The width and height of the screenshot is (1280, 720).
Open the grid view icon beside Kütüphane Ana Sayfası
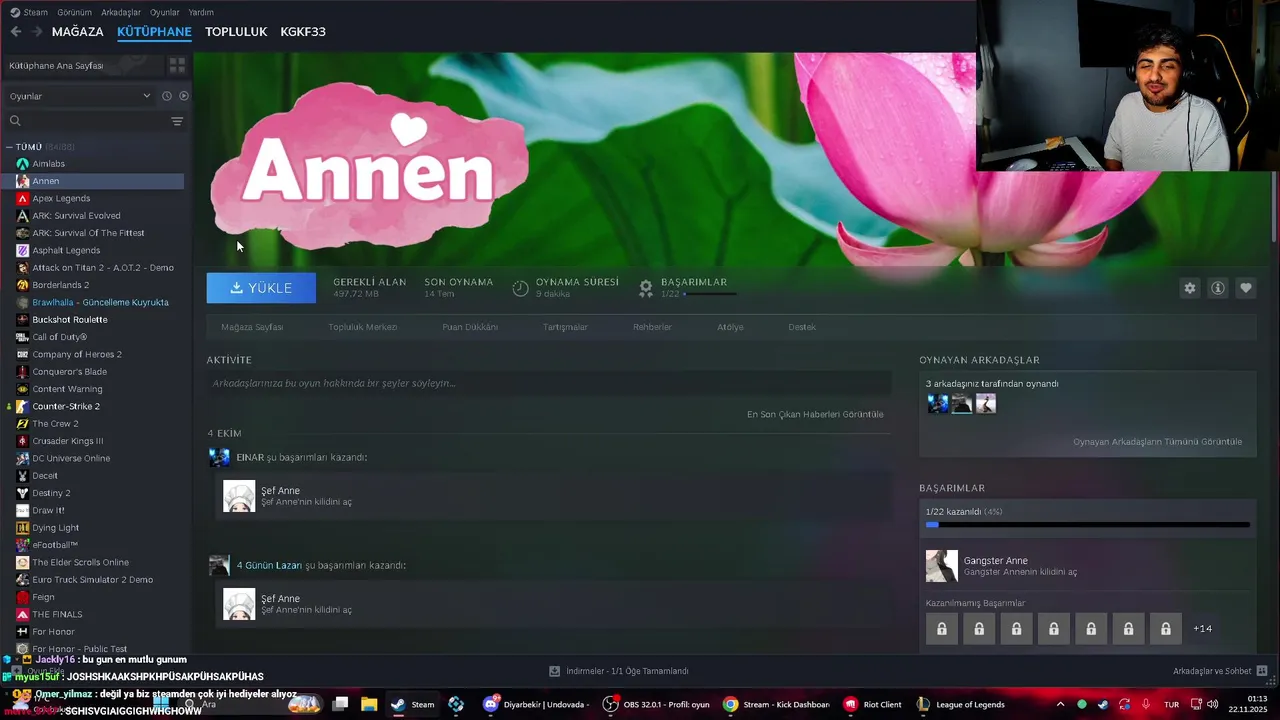point(177,65)
